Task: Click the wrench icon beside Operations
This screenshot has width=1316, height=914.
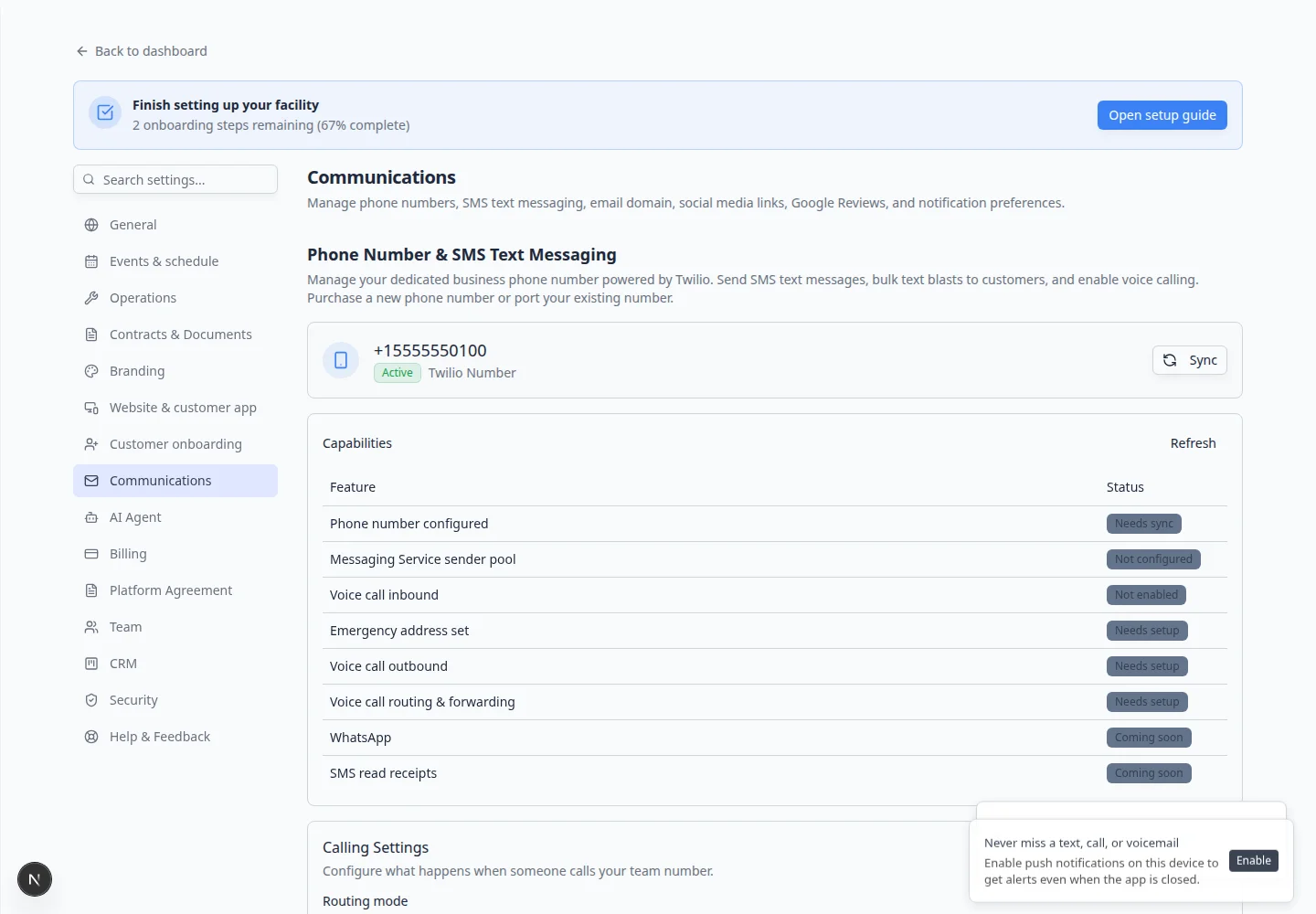Action: click(91, 298)
